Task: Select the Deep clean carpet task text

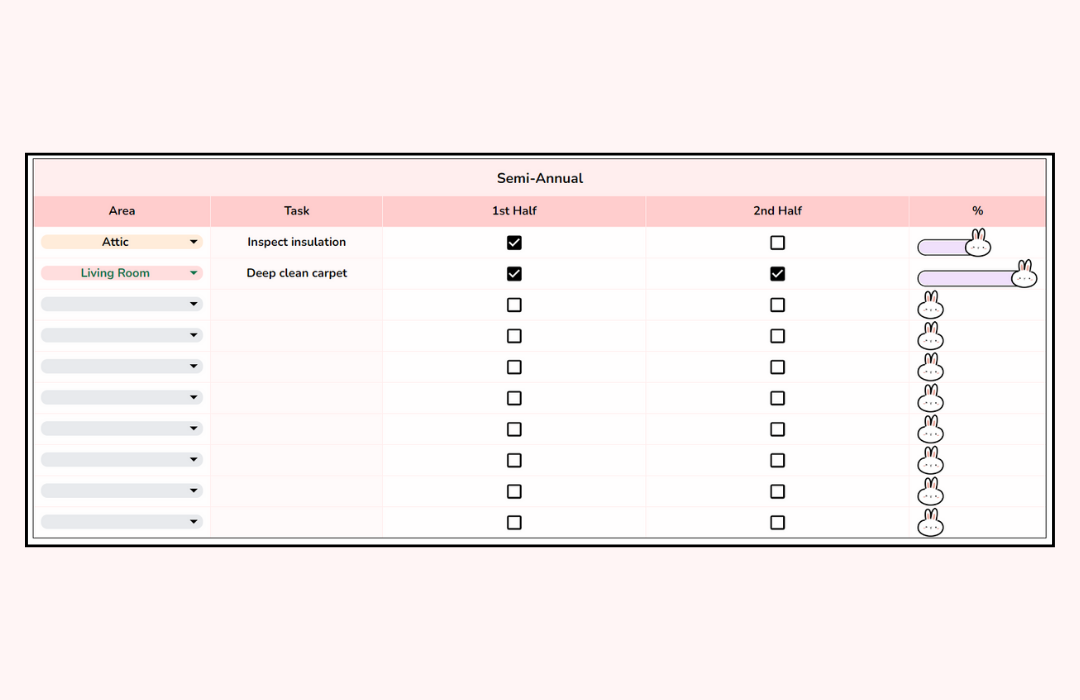Action: [x=296, y=273]
